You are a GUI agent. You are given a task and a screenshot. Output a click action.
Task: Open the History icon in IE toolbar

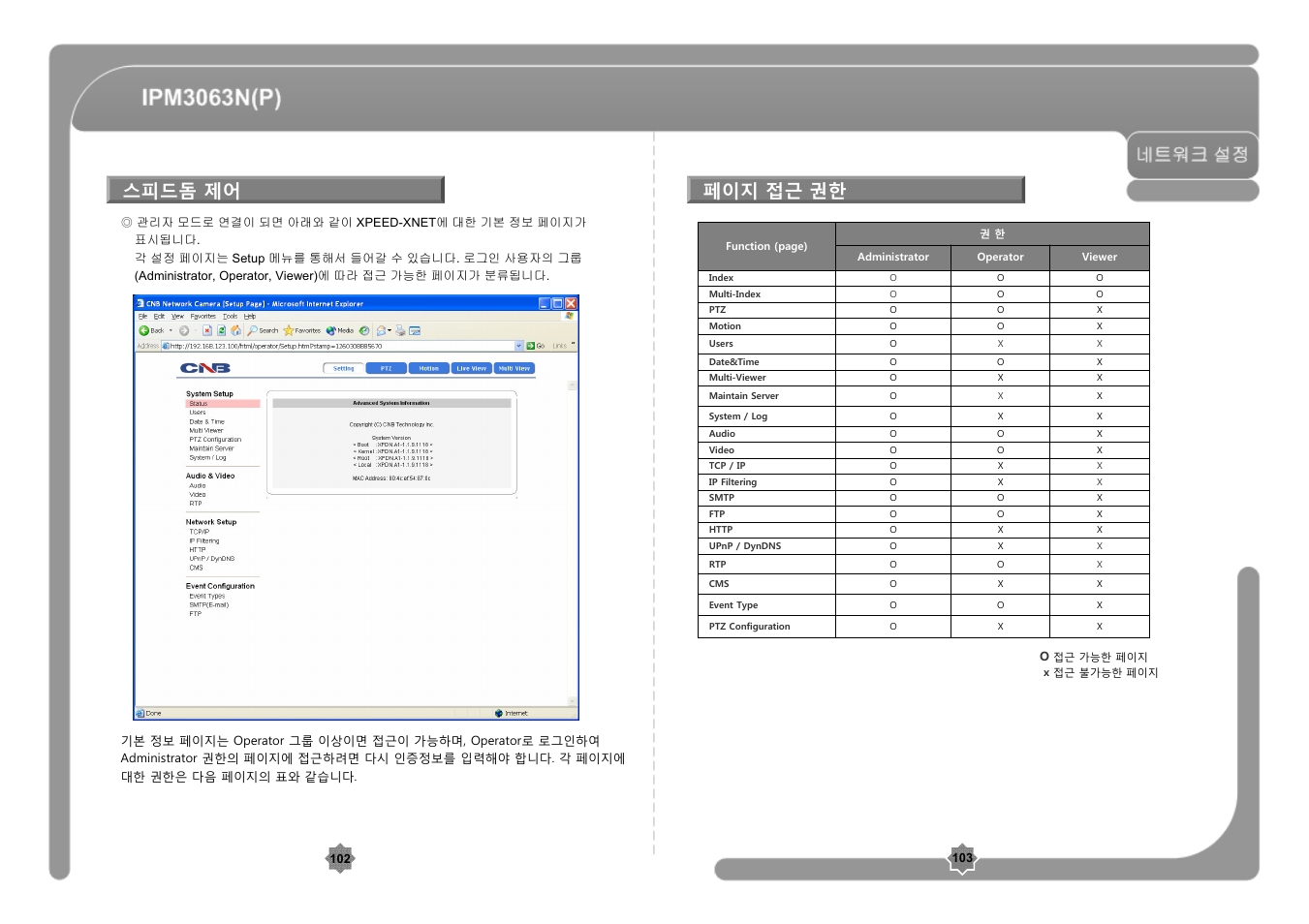(x=364, y=330)
